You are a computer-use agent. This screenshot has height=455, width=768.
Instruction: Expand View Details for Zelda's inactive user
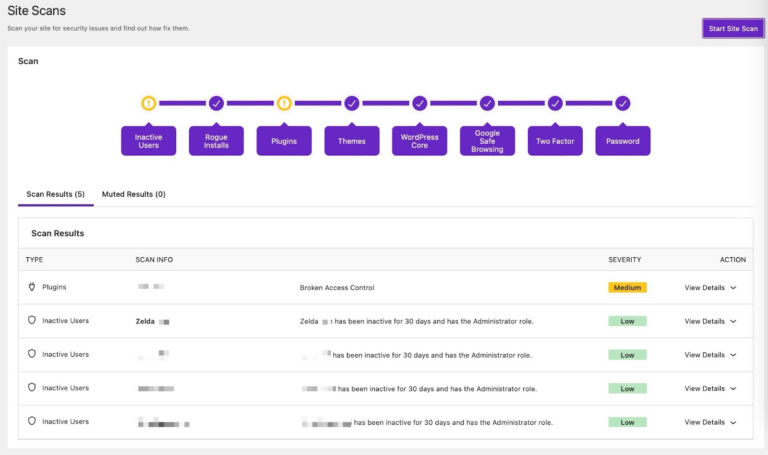tap(710, 321)
